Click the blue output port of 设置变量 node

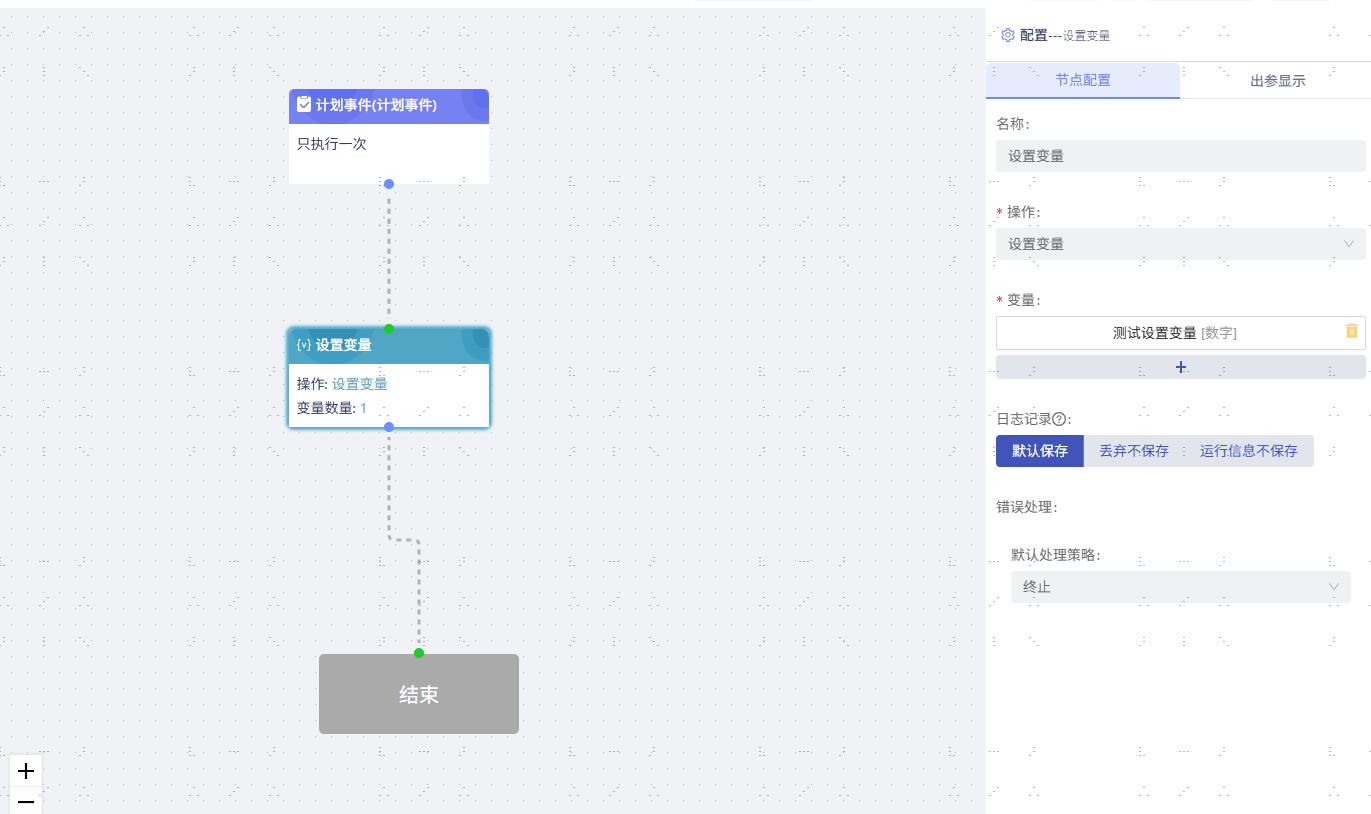click(x=389, y=427)
